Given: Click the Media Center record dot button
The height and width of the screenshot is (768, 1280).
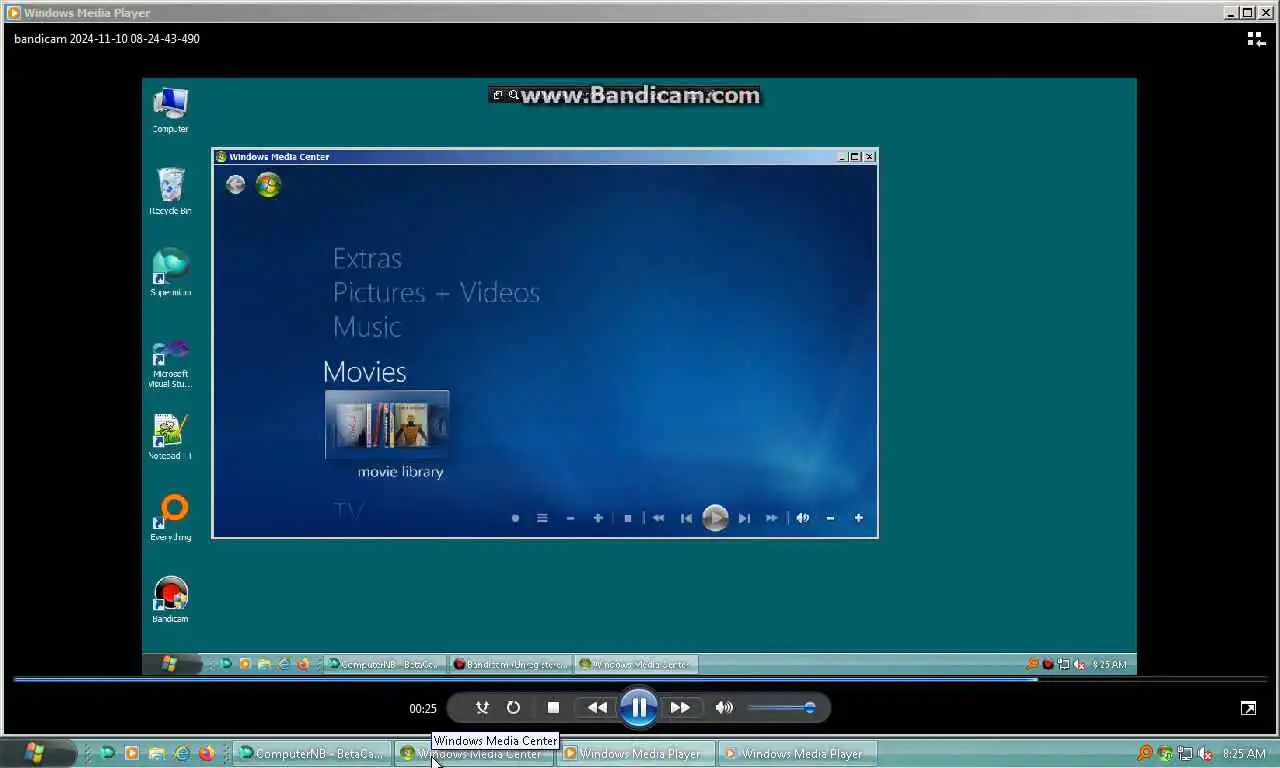Looking at the screenshot, I should coord(515,518).
